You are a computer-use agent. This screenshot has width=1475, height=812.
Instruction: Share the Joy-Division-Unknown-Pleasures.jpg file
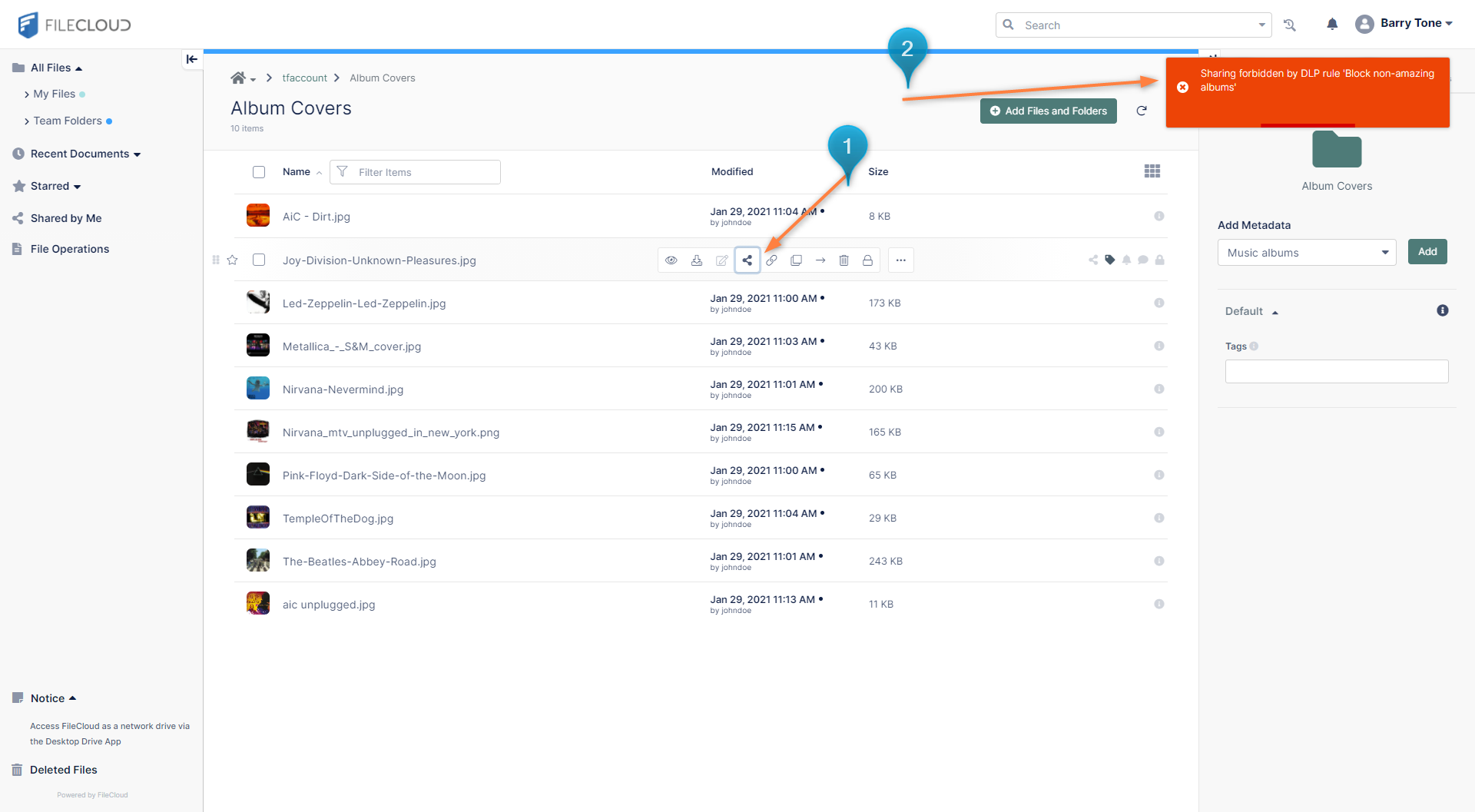(x=747, y=260)
